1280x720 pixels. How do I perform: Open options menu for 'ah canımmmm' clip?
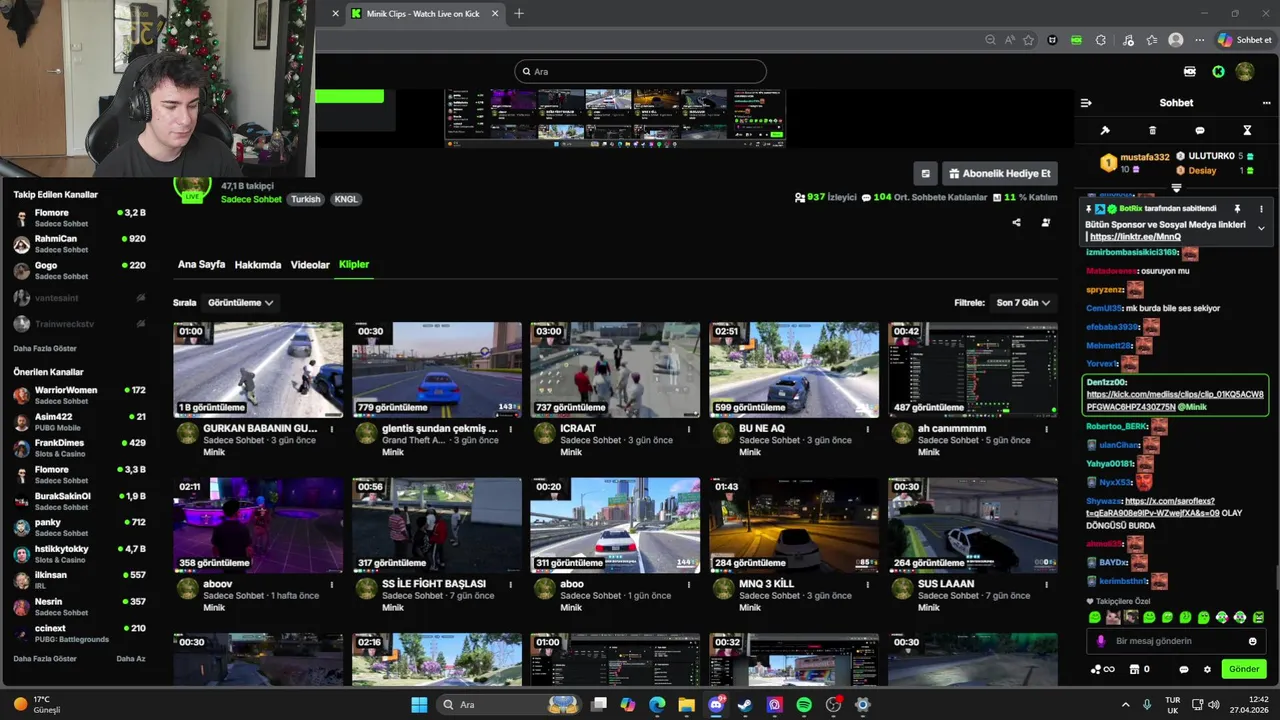(1046, 429)
